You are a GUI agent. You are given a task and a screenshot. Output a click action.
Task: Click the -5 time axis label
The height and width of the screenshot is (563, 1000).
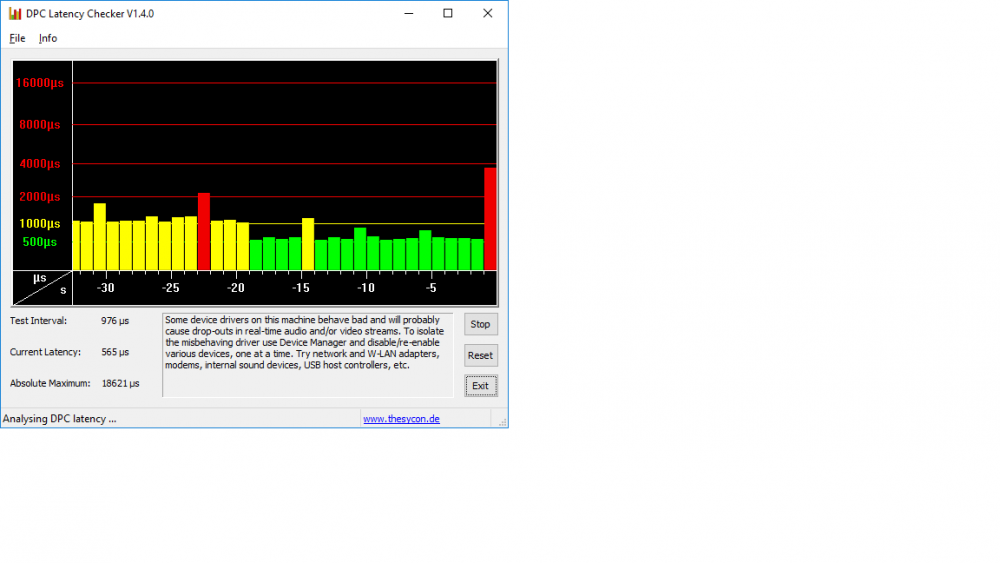(430, 288)
